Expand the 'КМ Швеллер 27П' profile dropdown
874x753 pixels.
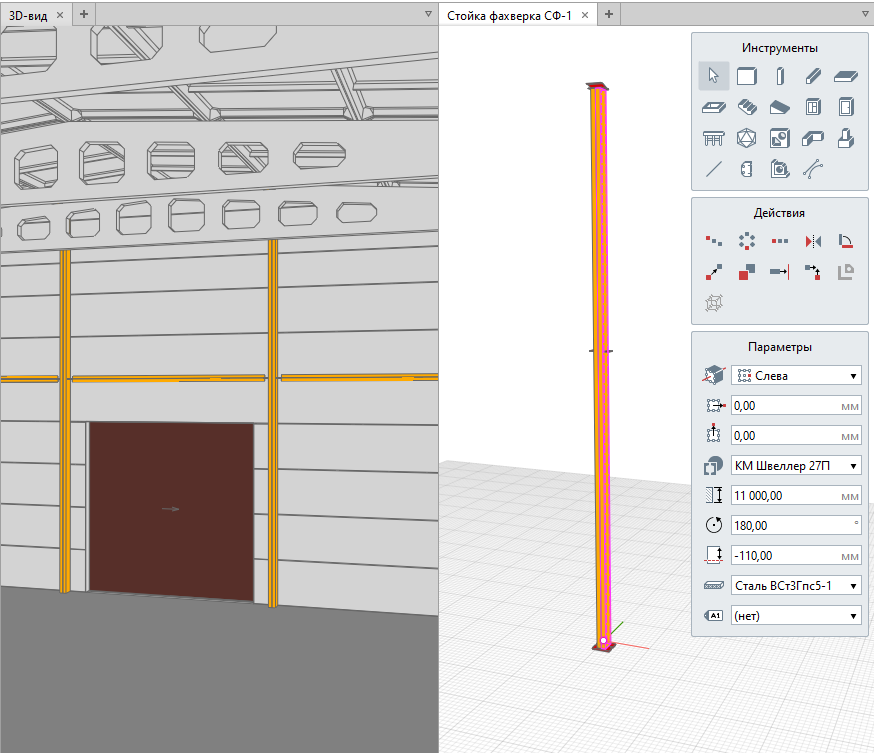coord(796,466)
